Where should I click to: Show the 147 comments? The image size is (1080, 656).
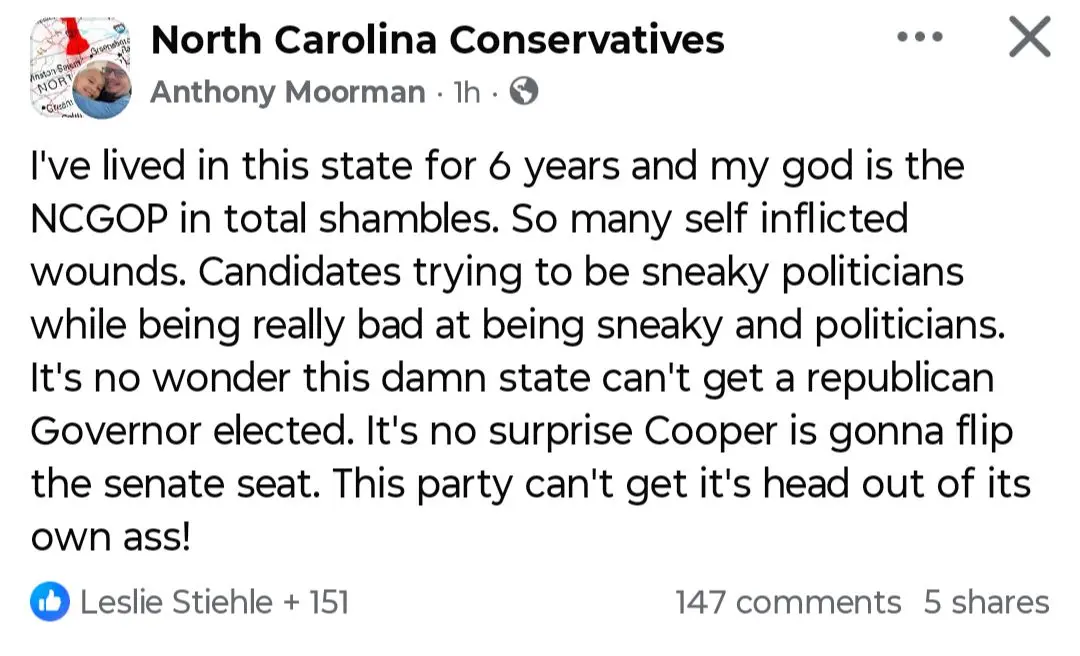(x=788, y=602)
